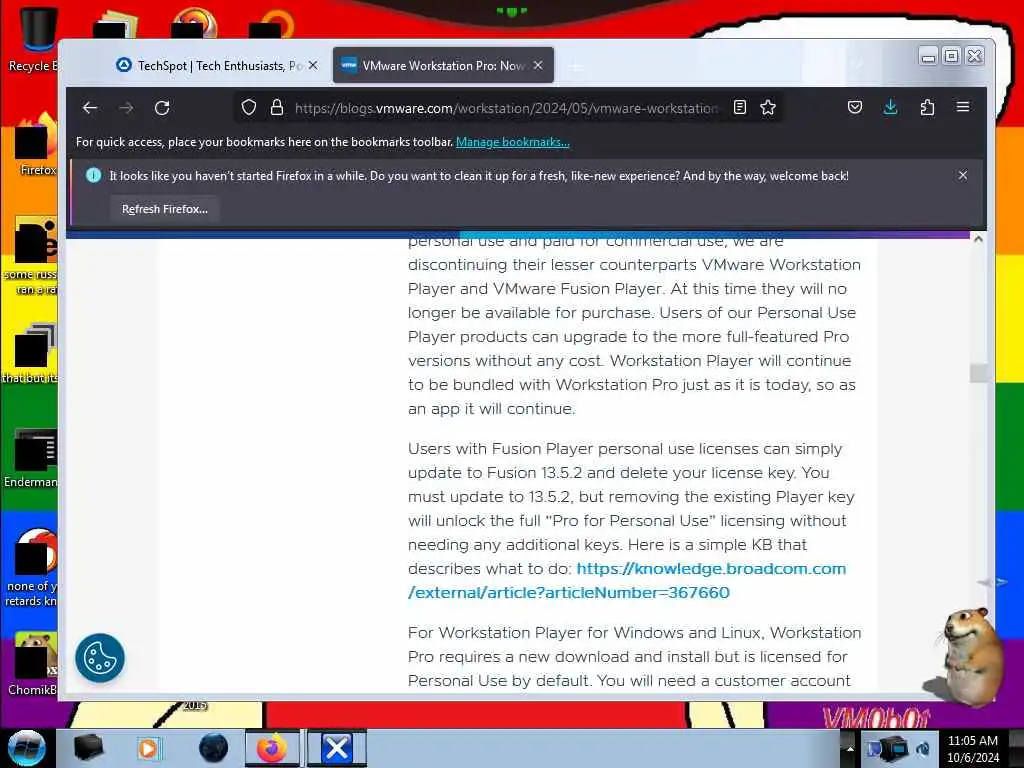1024x768 pixels.
Task: Open a new tab with the plus button
Action: [576, 67]
